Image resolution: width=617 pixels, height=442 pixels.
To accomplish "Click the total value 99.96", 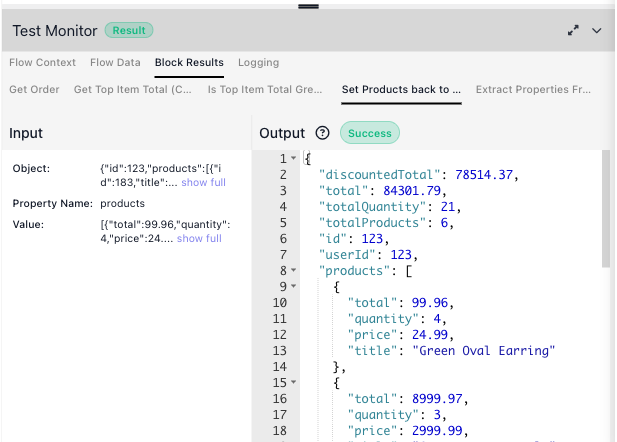I will [430, 303].
